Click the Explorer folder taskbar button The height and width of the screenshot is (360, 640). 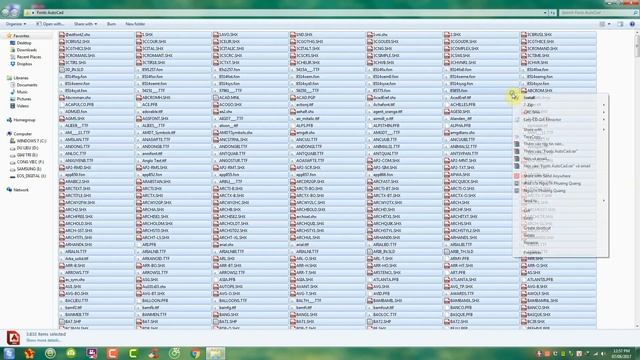216,353
